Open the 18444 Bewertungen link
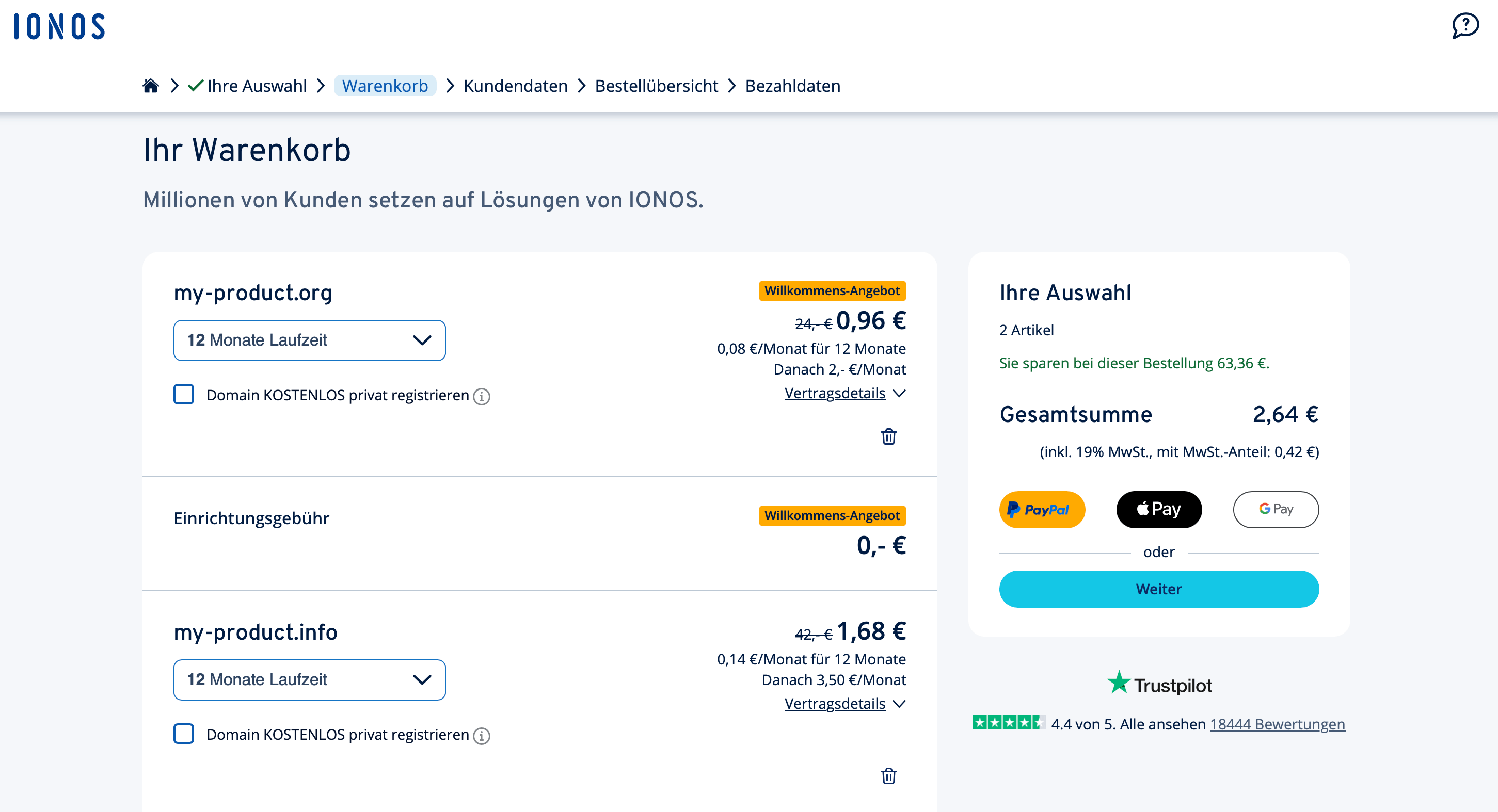 1277,724
